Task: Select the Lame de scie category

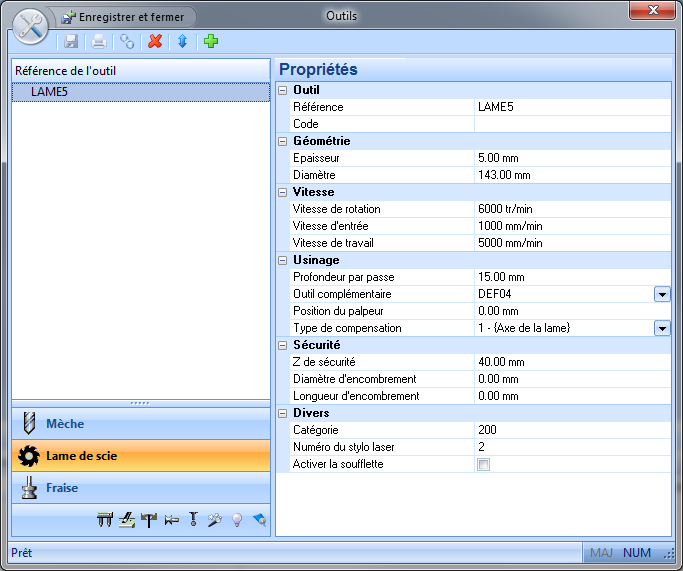Action: click(x=141, y=456)
